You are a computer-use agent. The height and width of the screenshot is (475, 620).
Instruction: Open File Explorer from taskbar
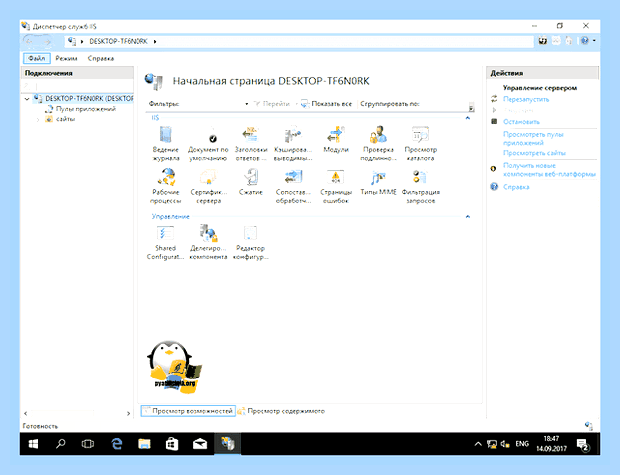[144, 444]
